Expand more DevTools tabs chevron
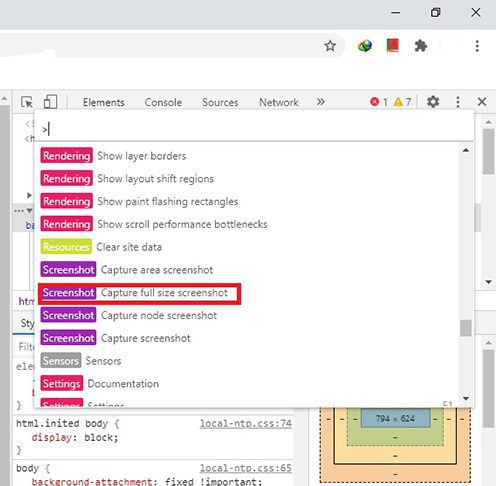Screen dimensions: 496x486 321,102
